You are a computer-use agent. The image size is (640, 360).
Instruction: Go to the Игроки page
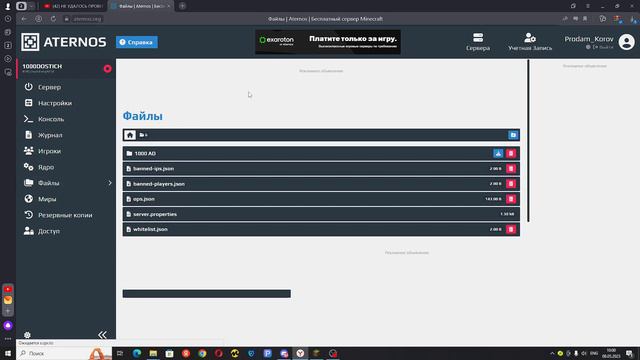click(x=49, y=151)
